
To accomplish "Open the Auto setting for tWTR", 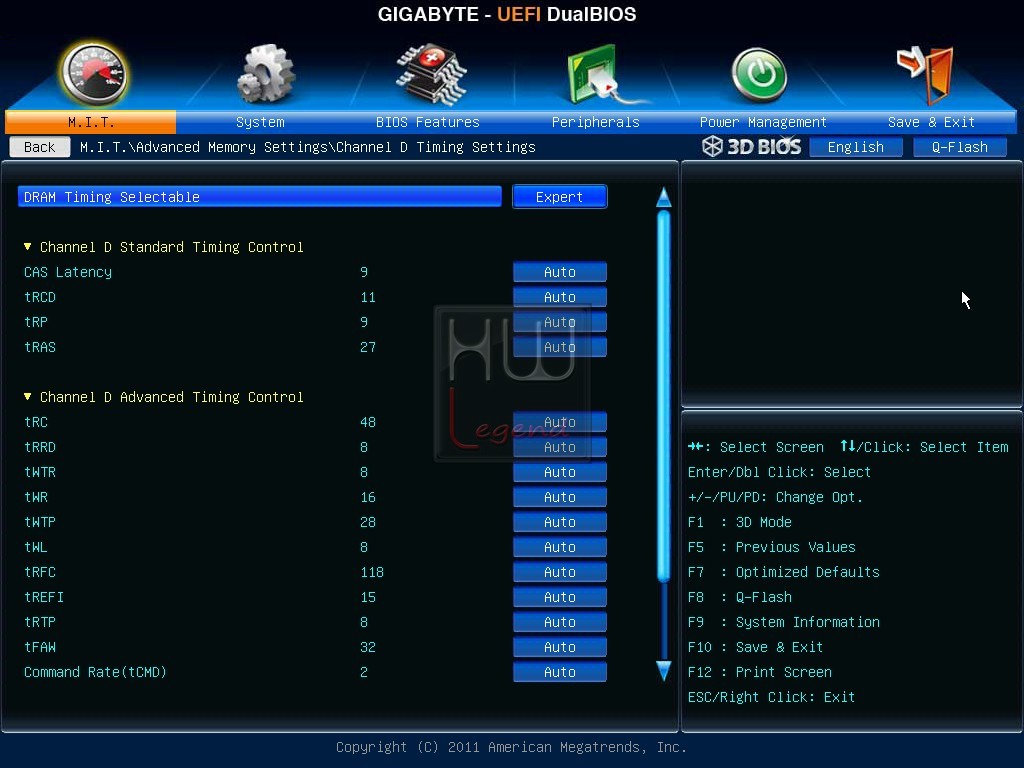I will coord(560,472).
